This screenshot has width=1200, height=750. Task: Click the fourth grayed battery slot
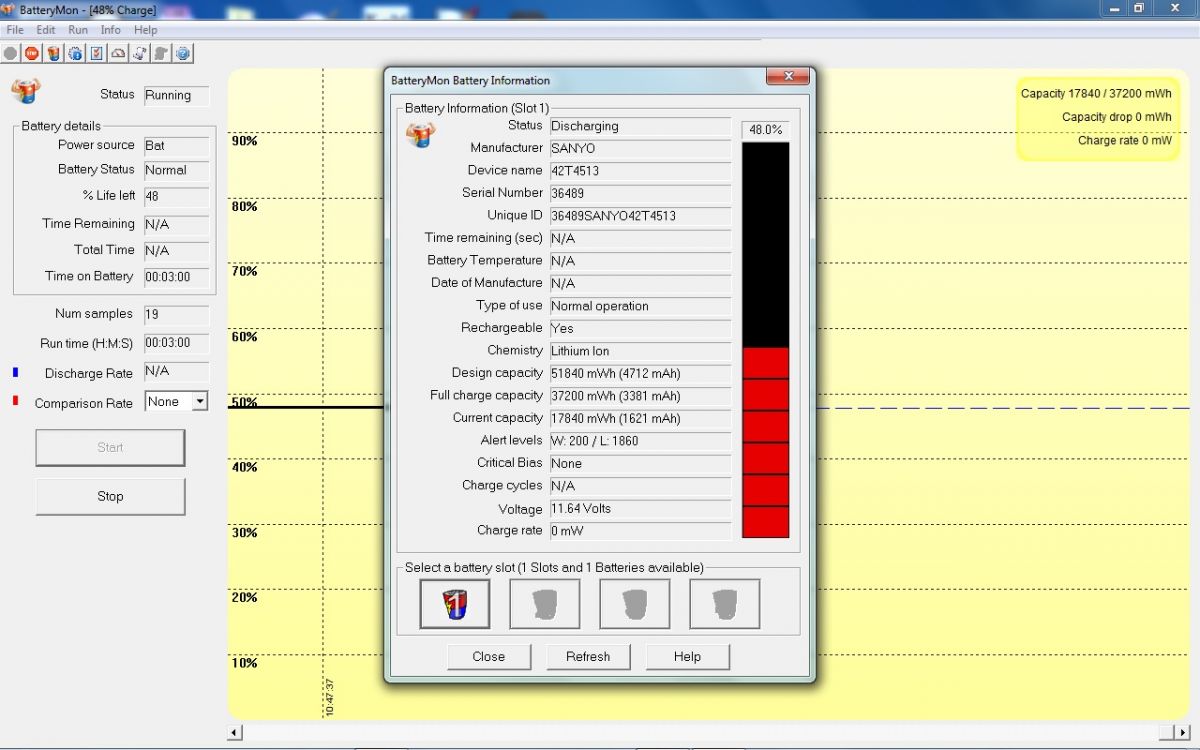(x=724, y=603)
